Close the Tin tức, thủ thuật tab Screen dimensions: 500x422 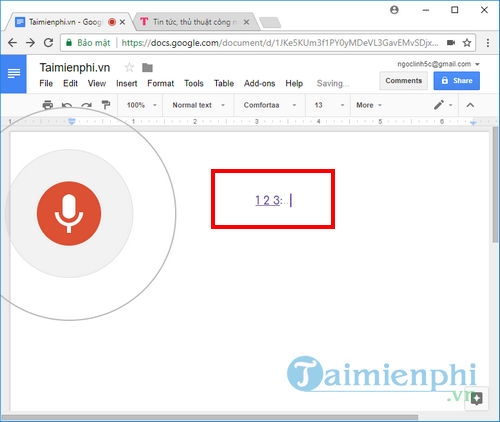246,22
